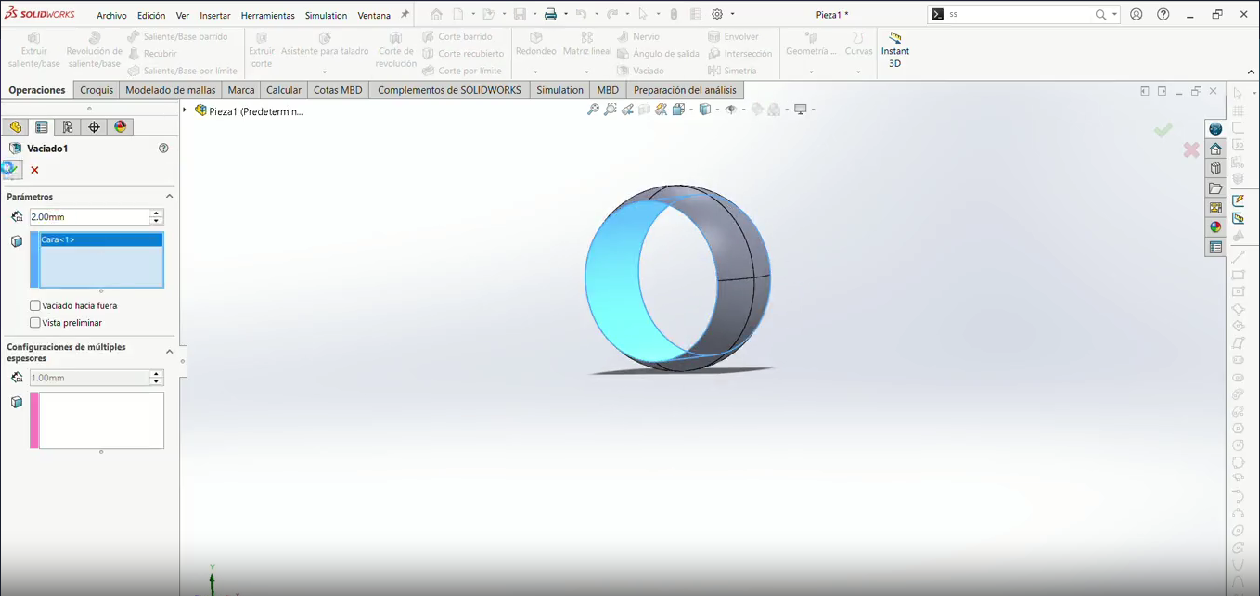Open the File Explorer task pane tab
This screenshot has height=596, width=1260.
[x=1215, y=188]
